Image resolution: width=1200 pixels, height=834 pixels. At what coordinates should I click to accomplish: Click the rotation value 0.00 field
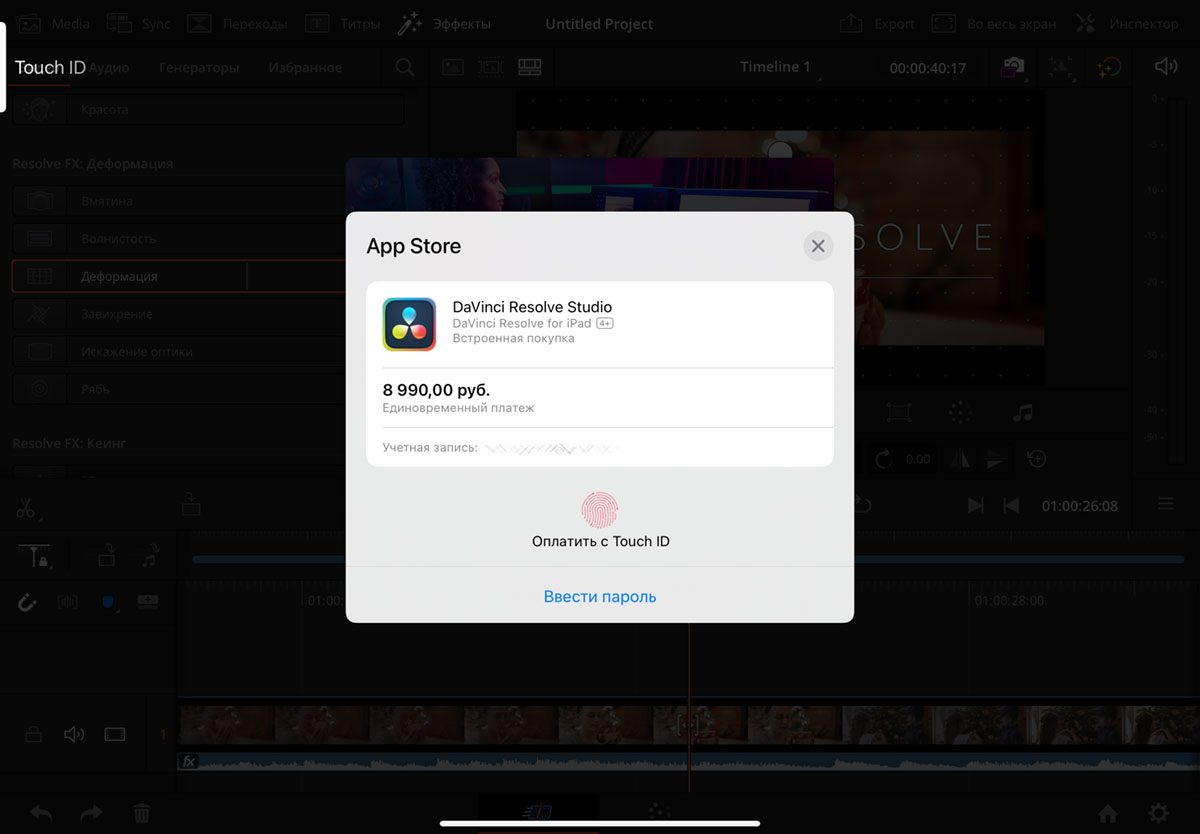(x=918, y=459)
